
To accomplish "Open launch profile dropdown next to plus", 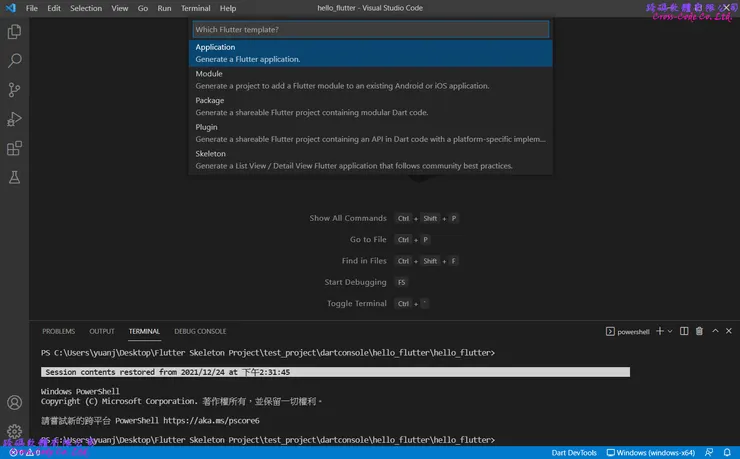I will coord(670,331).
